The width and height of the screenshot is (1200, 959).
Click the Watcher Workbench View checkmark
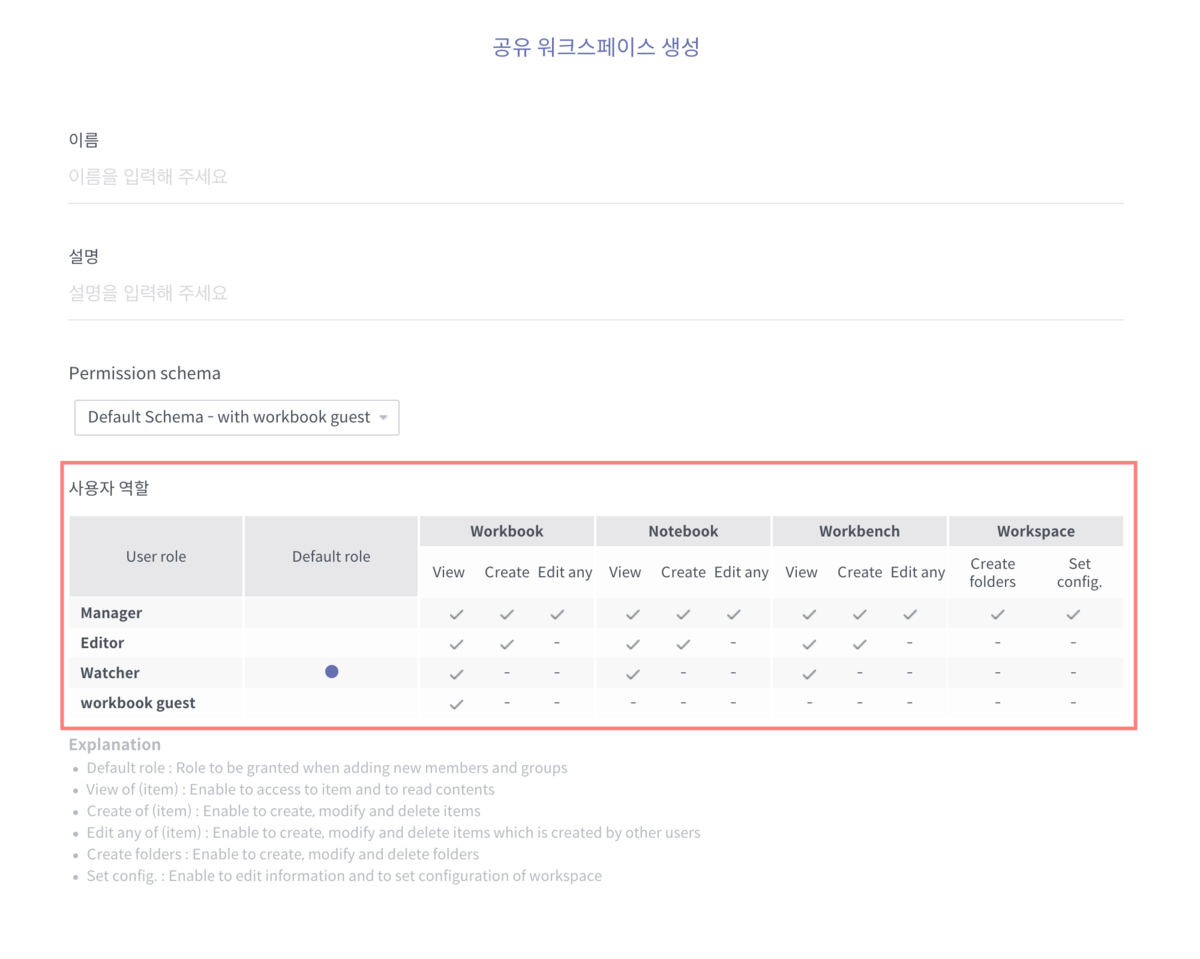click(810, 674)
